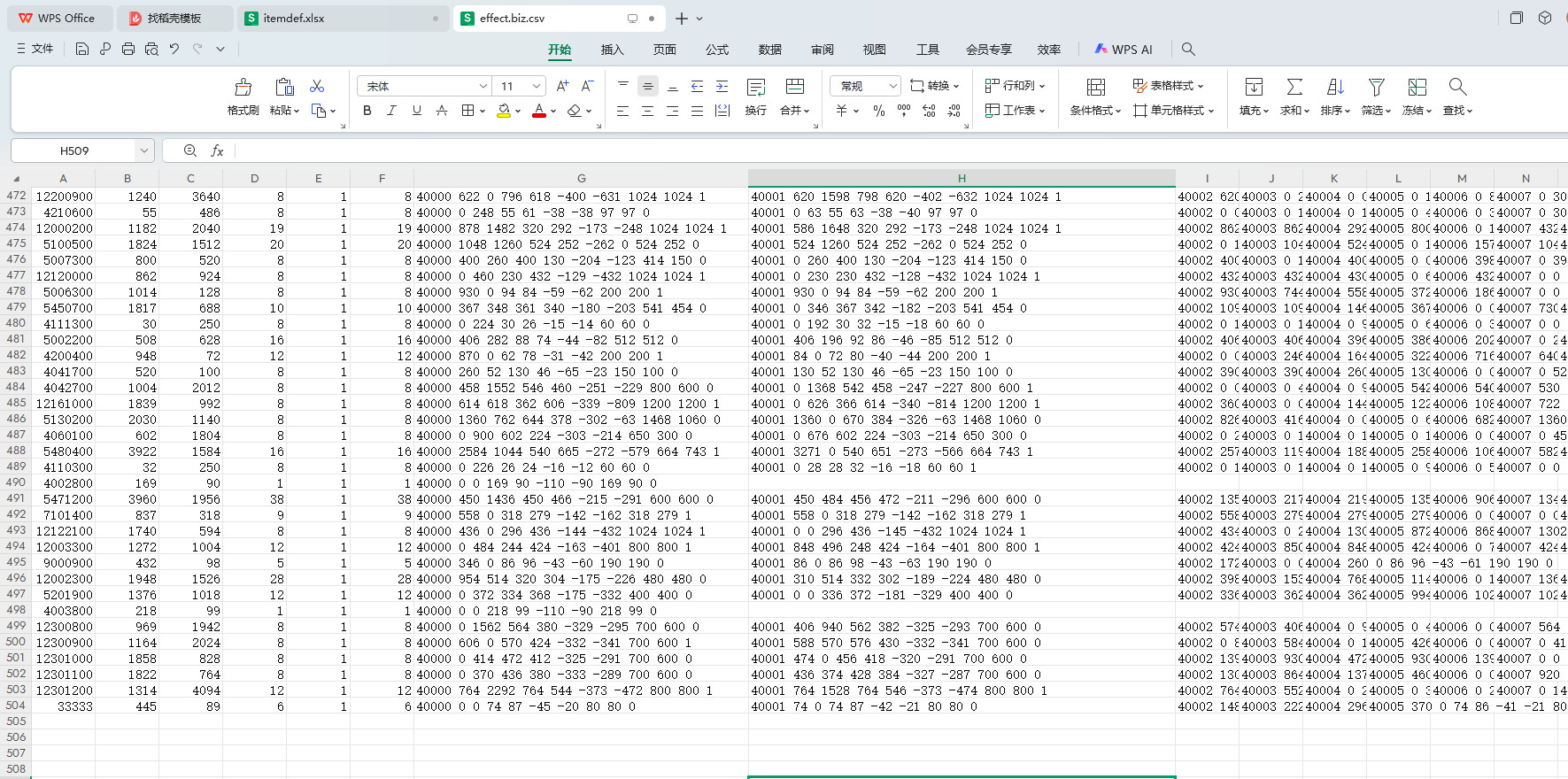The height and width of the screenshot is (779, 1568).
Task: Open the File (文件) menu
Action: (x=35, y=49)
